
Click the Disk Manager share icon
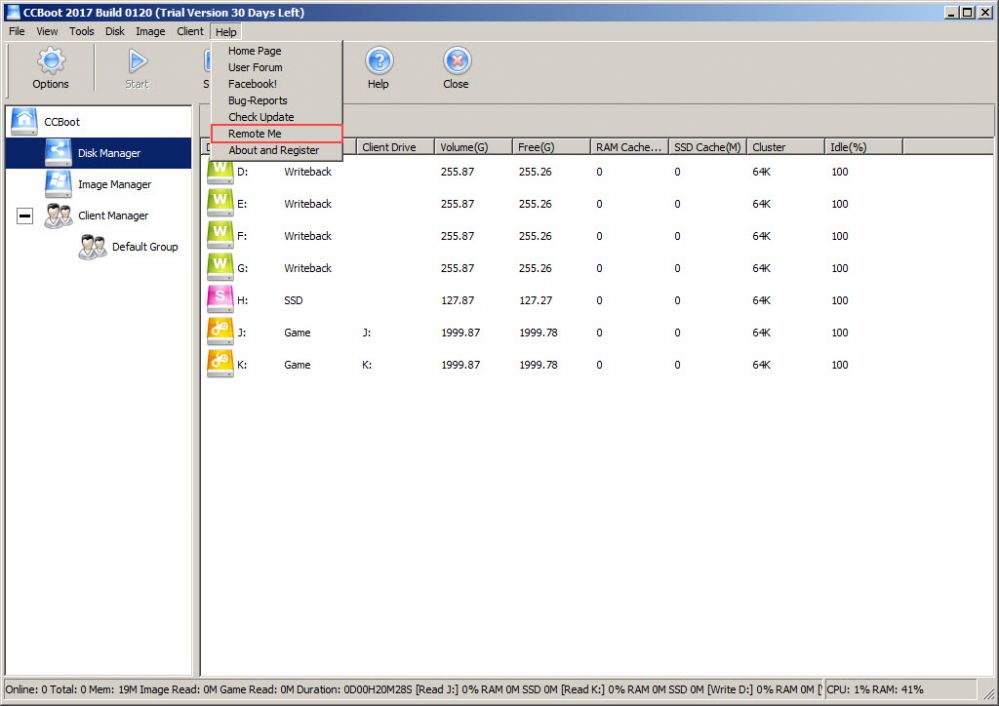(x=59, y=152)
